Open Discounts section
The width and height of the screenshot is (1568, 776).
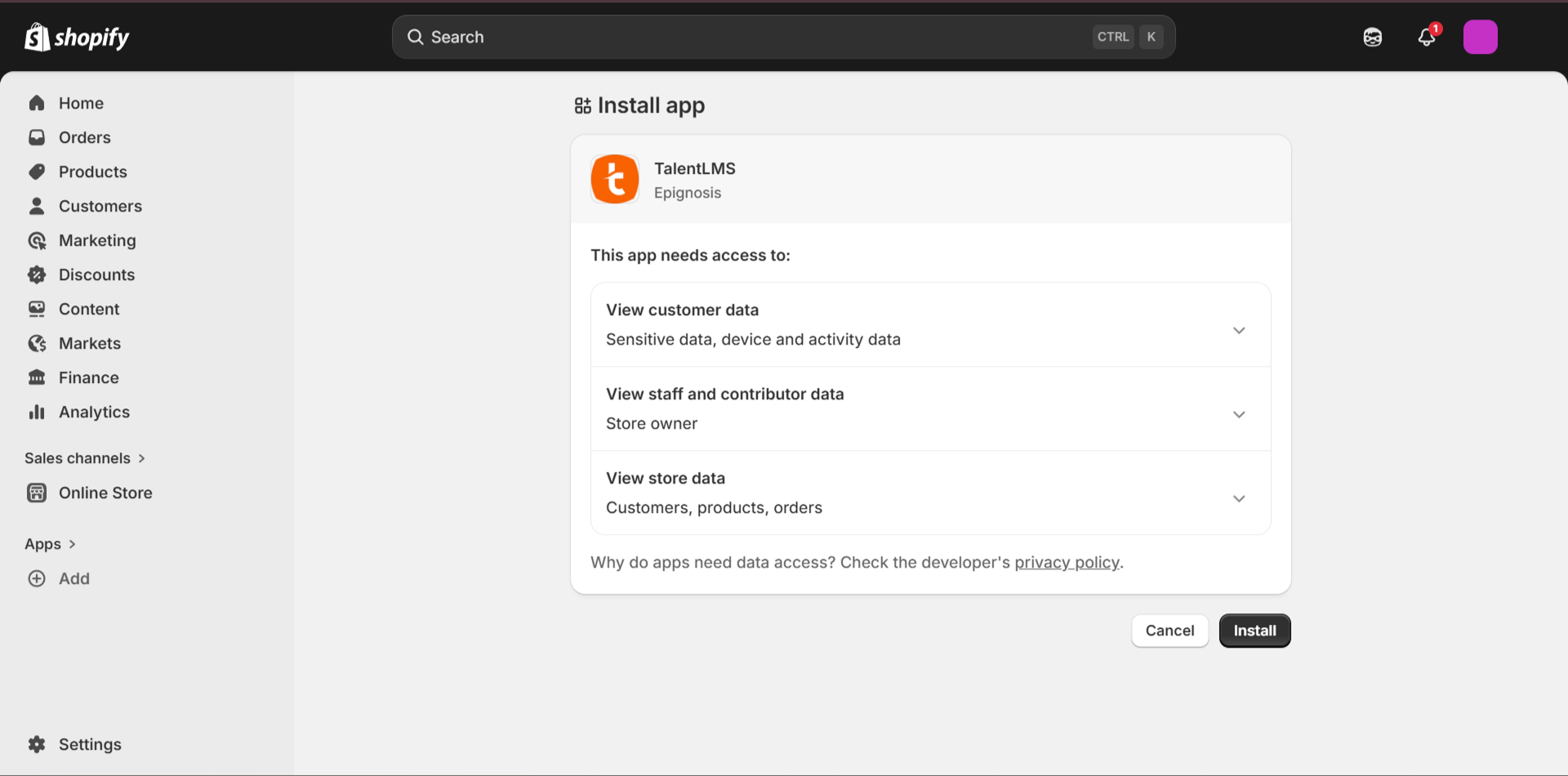[x=97, y=274]
